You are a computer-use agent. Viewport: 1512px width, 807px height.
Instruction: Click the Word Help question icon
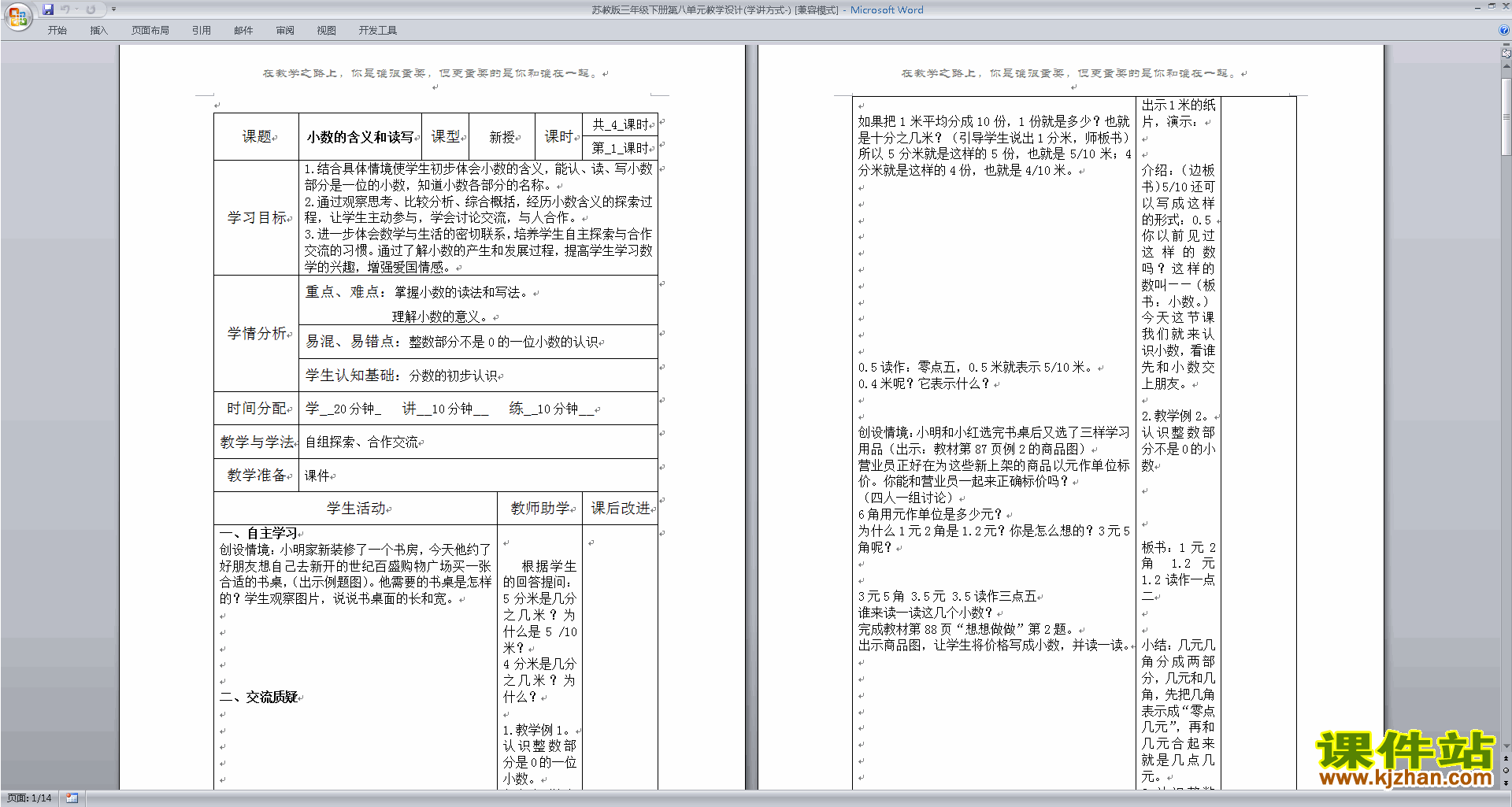pyautogui.click(x=1503, y=31)
